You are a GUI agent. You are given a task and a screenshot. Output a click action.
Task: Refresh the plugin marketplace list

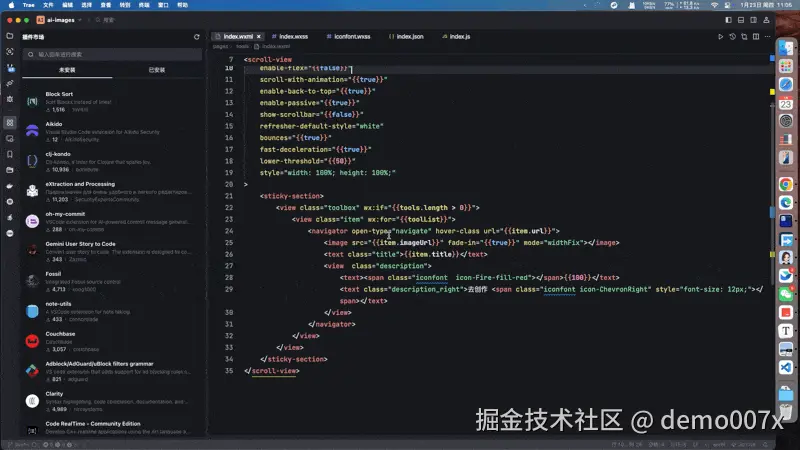(x=196, y=37)
